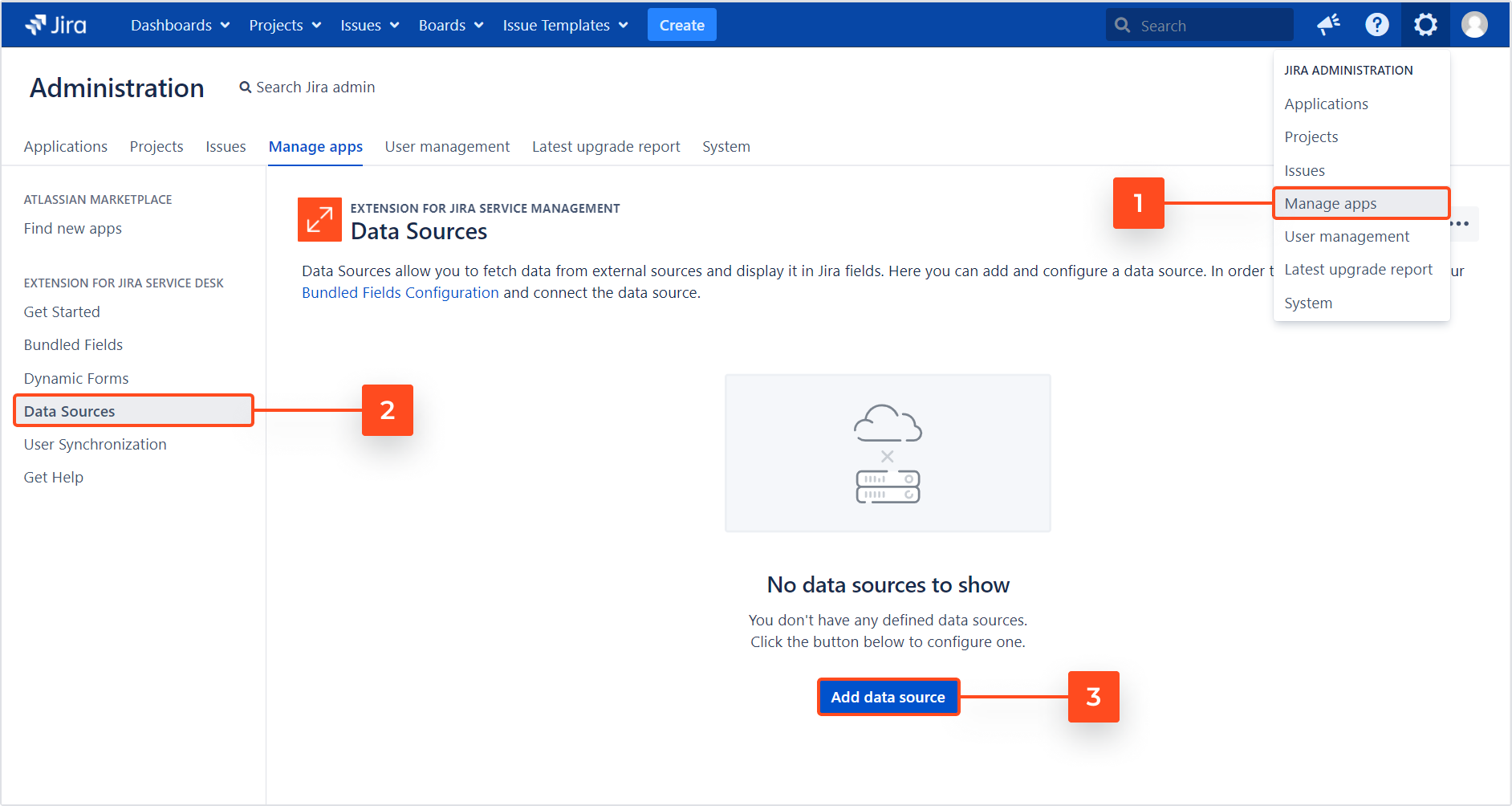
Task: Open Bundled Fields in sidebar
Action: click(73, 345)
